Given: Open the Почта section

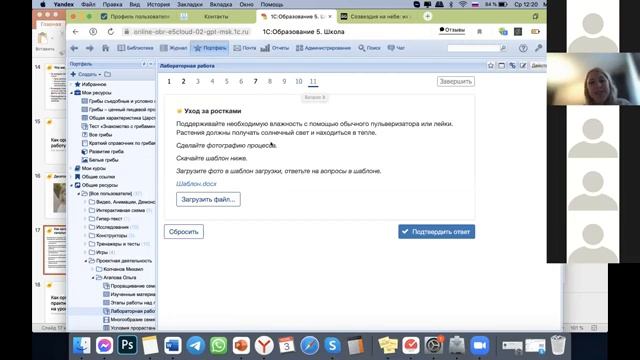Looking at the screenshot, I should pyautogui.click(x=244, y=48).
